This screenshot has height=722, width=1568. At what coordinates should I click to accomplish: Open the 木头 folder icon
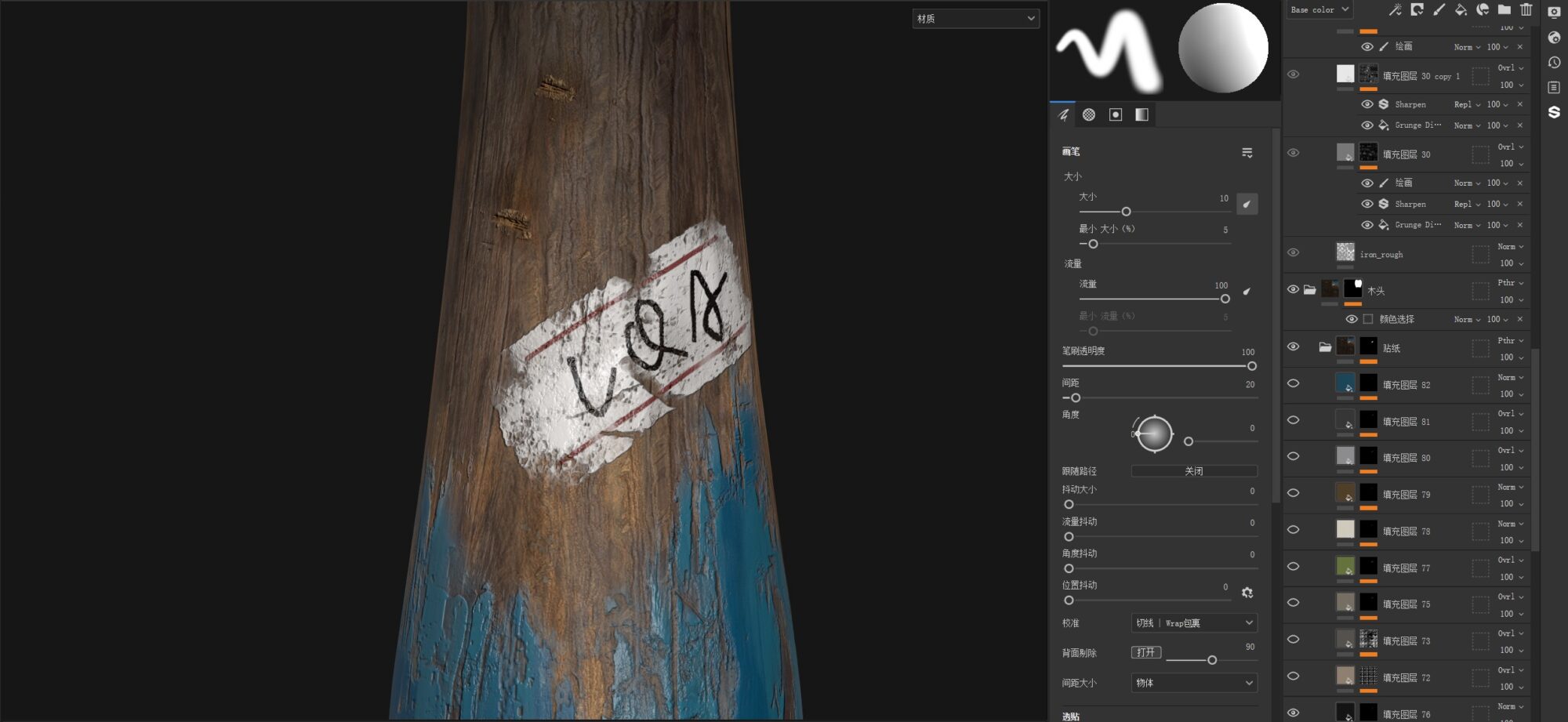(x=1309, y=289)
